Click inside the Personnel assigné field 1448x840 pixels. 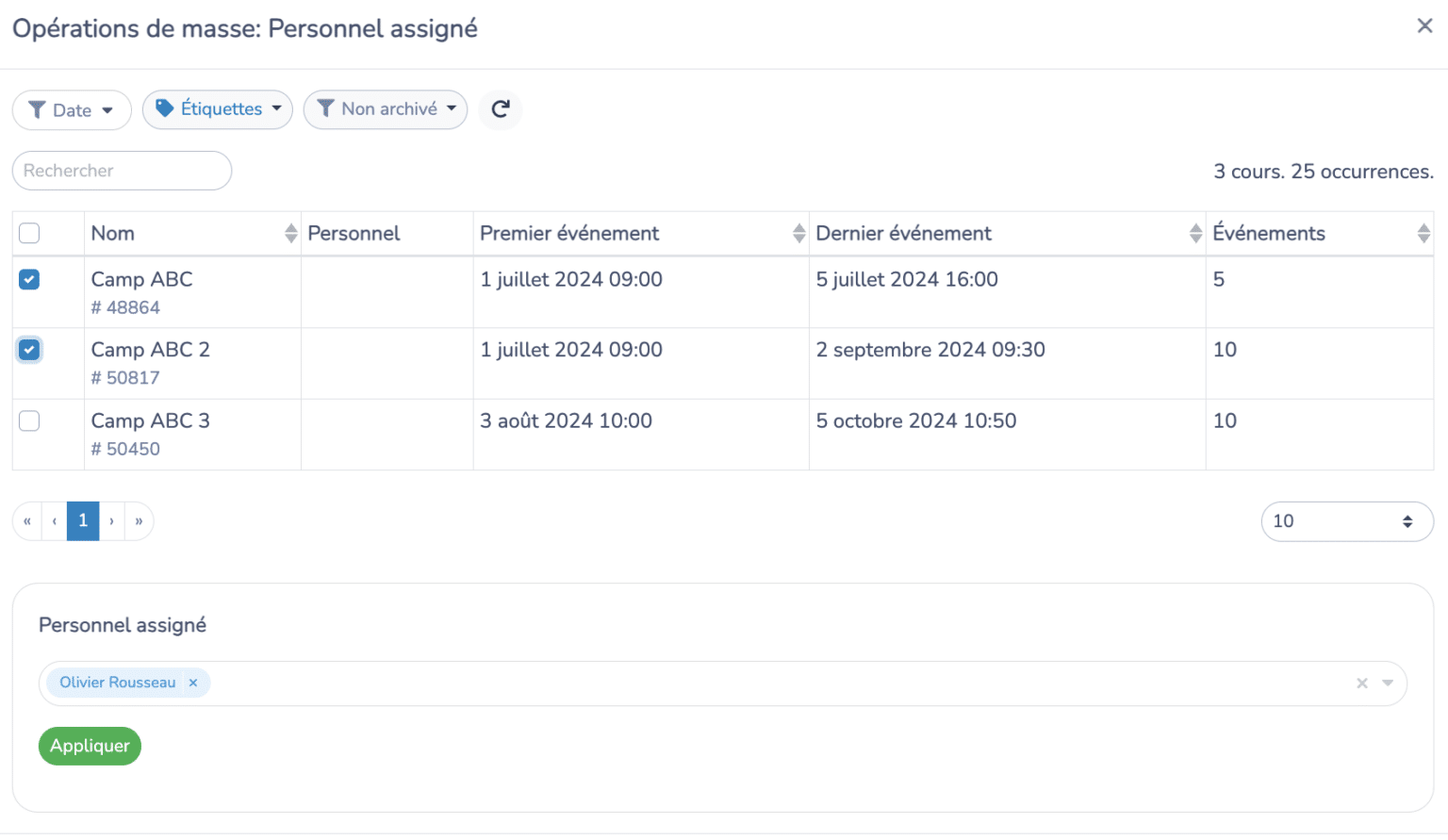tap(723, 684)
